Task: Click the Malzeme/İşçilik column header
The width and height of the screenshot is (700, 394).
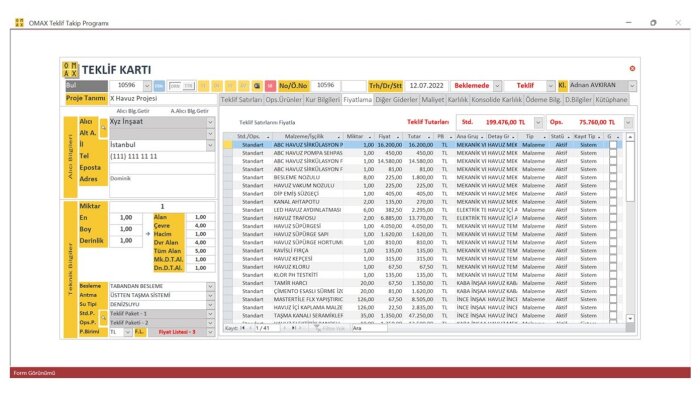Action: click(308, 137)
